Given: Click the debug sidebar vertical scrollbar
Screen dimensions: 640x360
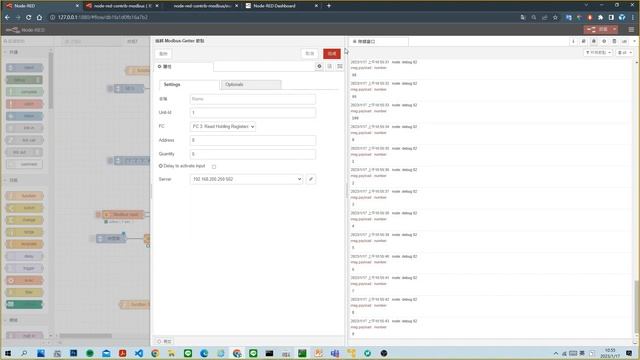Looking at the screenshot, I should point(636,306).
